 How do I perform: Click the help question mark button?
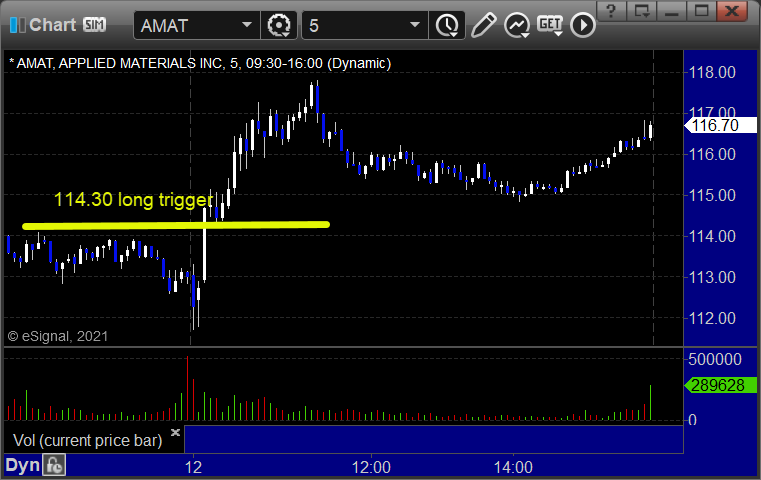611,11
